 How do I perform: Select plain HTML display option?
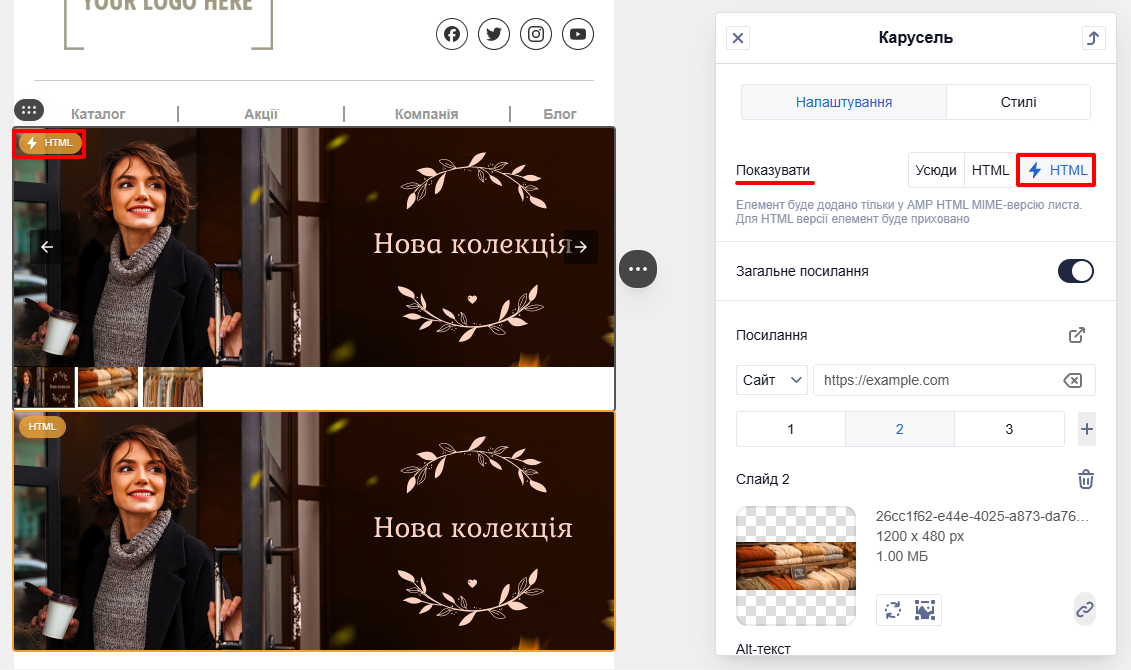point(990,170)
